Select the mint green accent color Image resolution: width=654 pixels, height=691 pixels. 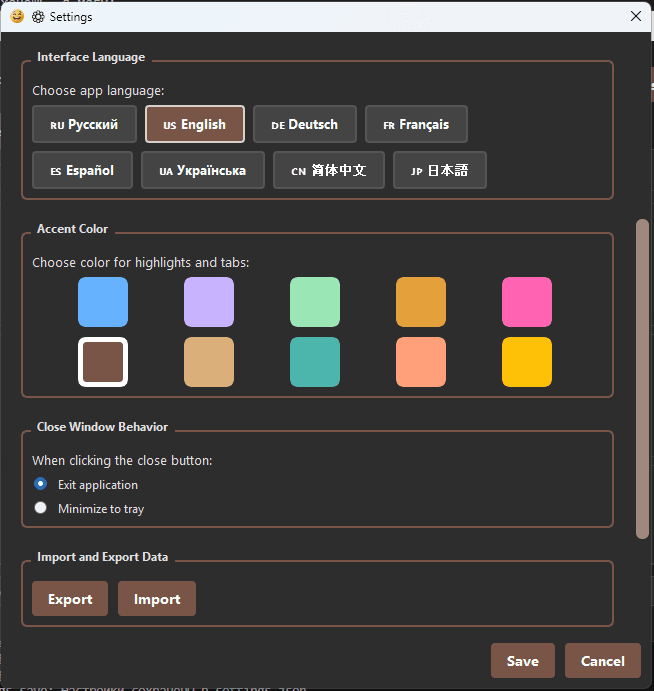pyautogui.click(x=315, y=302)
